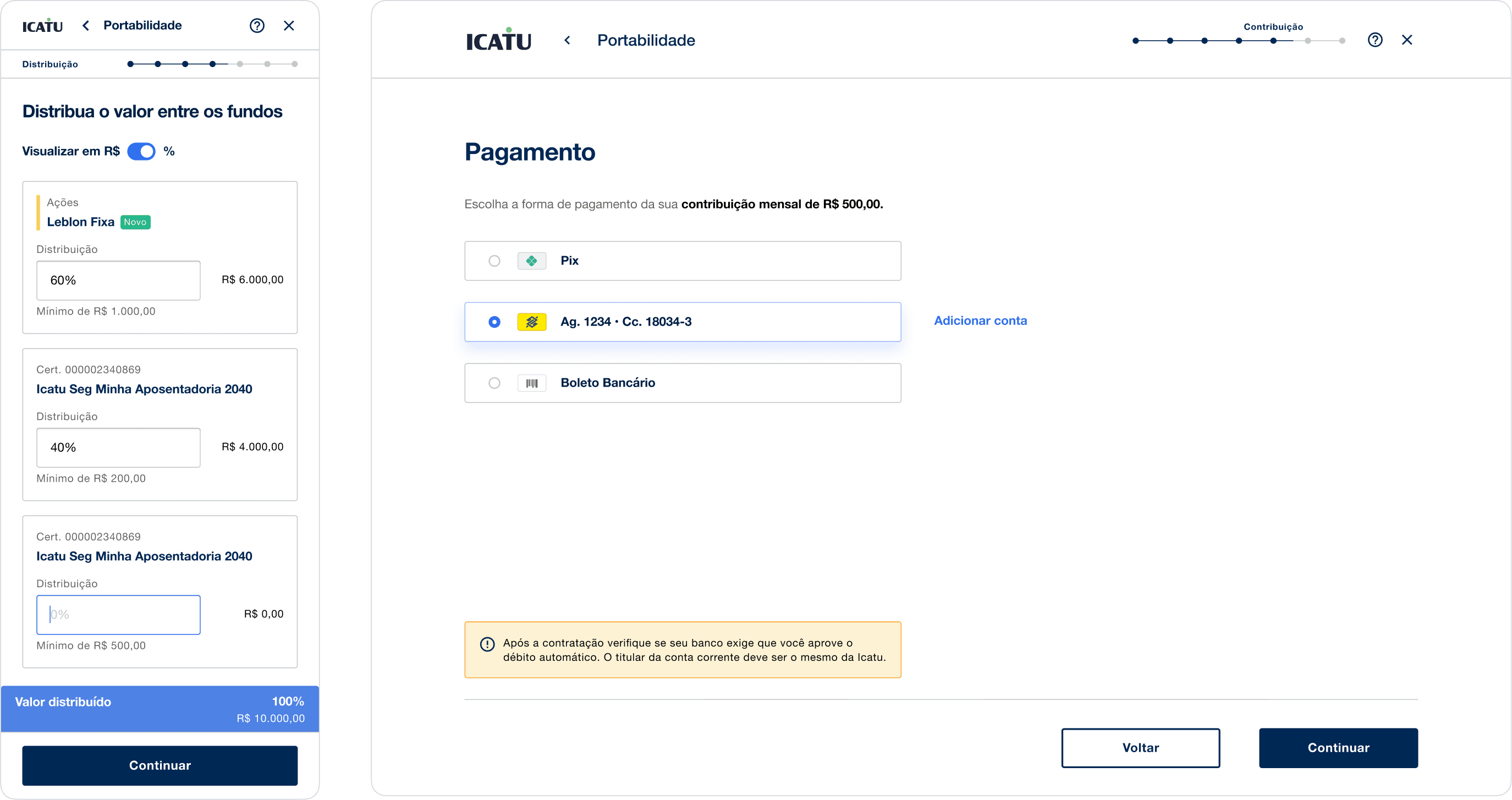The image size is (1512, 800).
Task: Click the Pix payment option label
Action: 569,261
